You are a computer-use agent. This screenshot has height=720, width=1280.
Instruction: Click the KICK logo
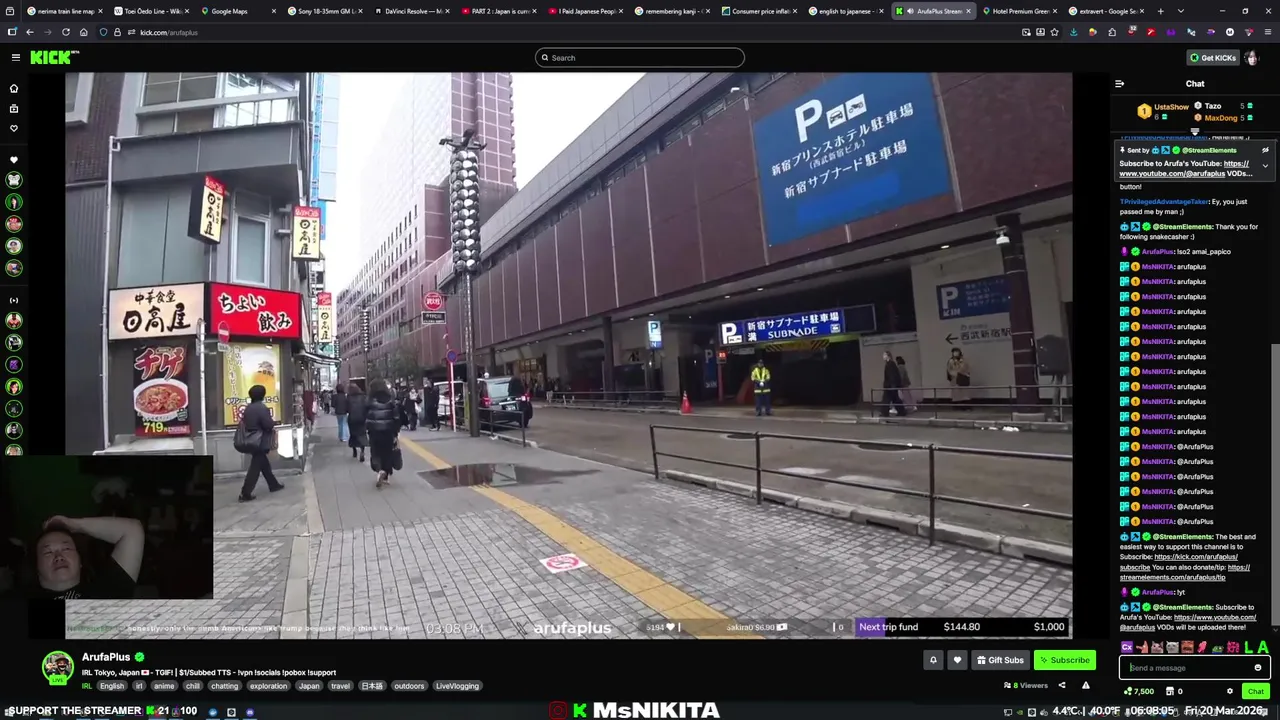coord(53,57)
